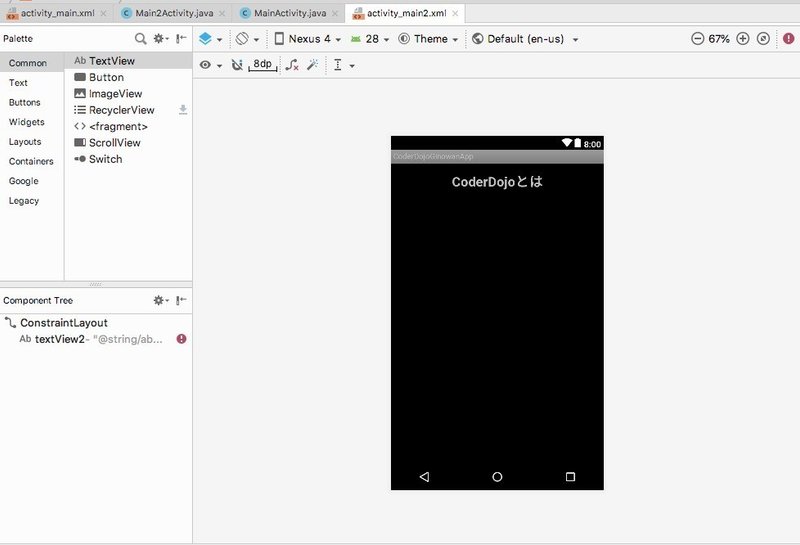Pick ScrollView widget from palette
This screenshot has width=800, height=545.
[129, 142]
